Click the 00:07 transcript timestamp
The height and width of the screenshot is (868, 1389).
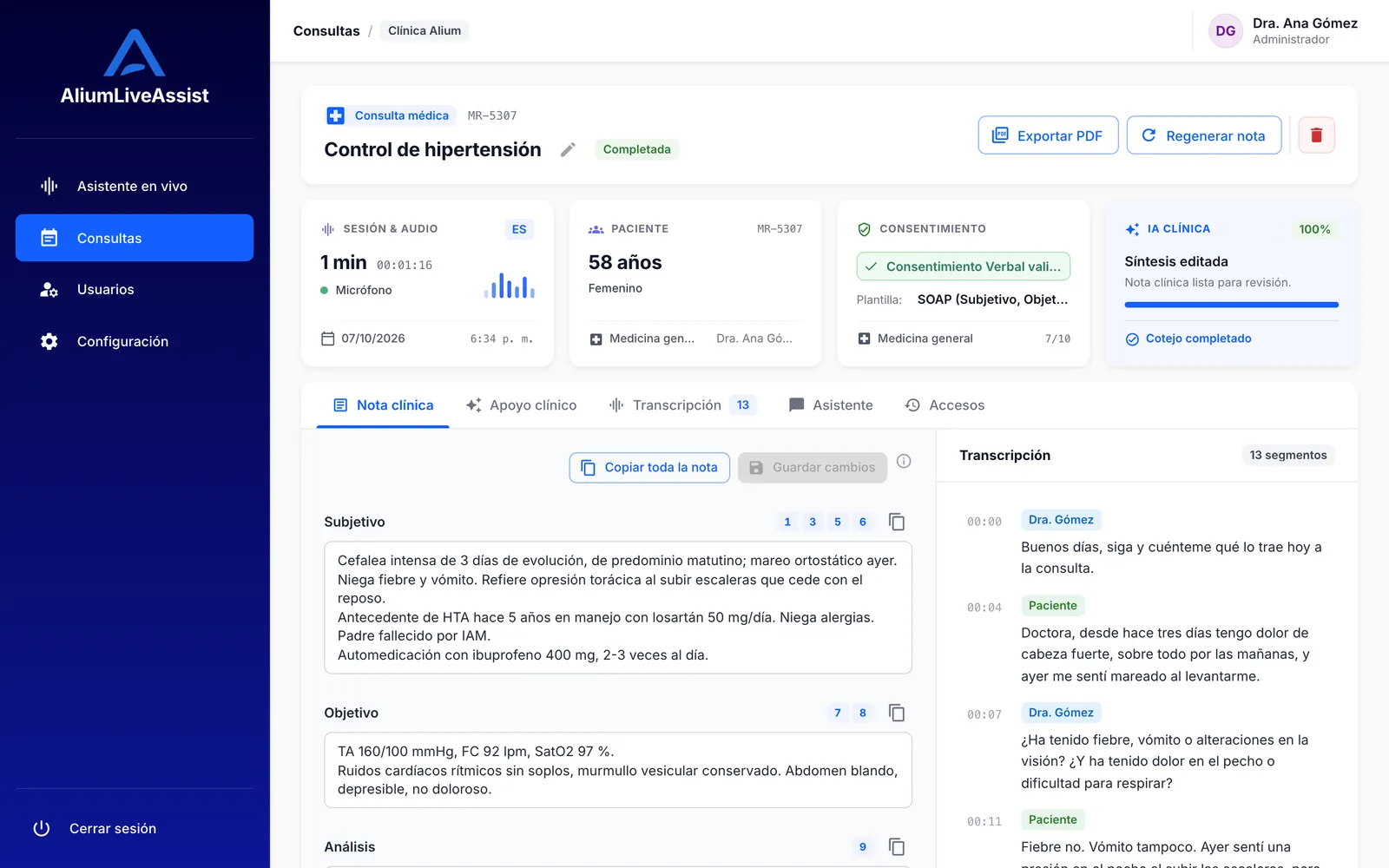coord(984,714)
